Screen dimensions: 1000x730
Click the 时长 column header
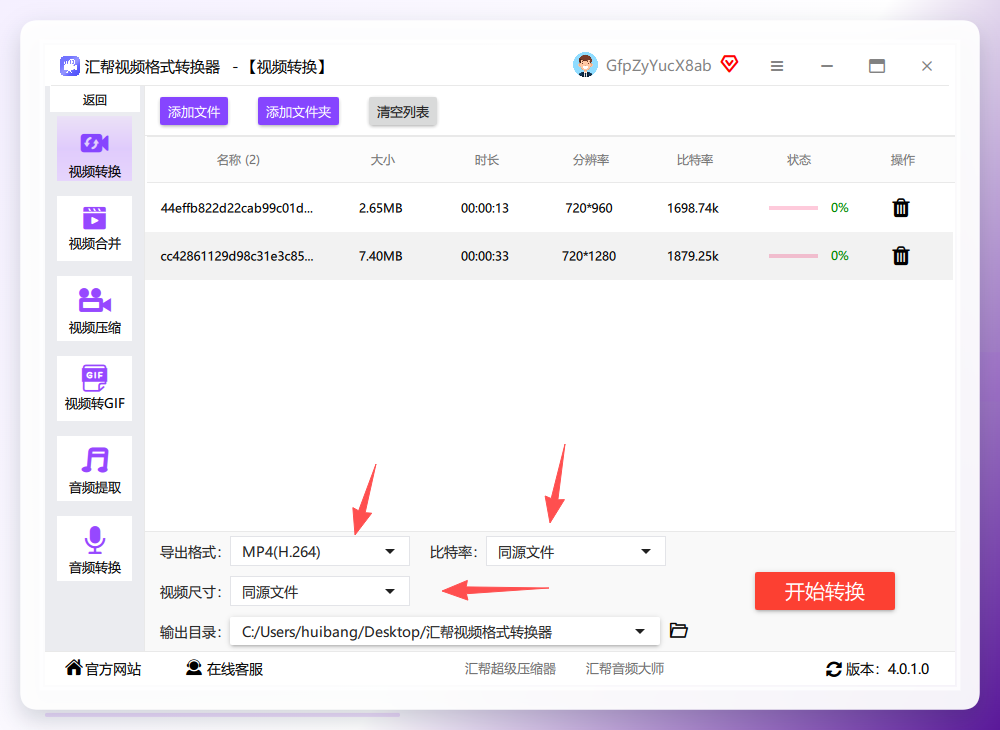point(487,160)
